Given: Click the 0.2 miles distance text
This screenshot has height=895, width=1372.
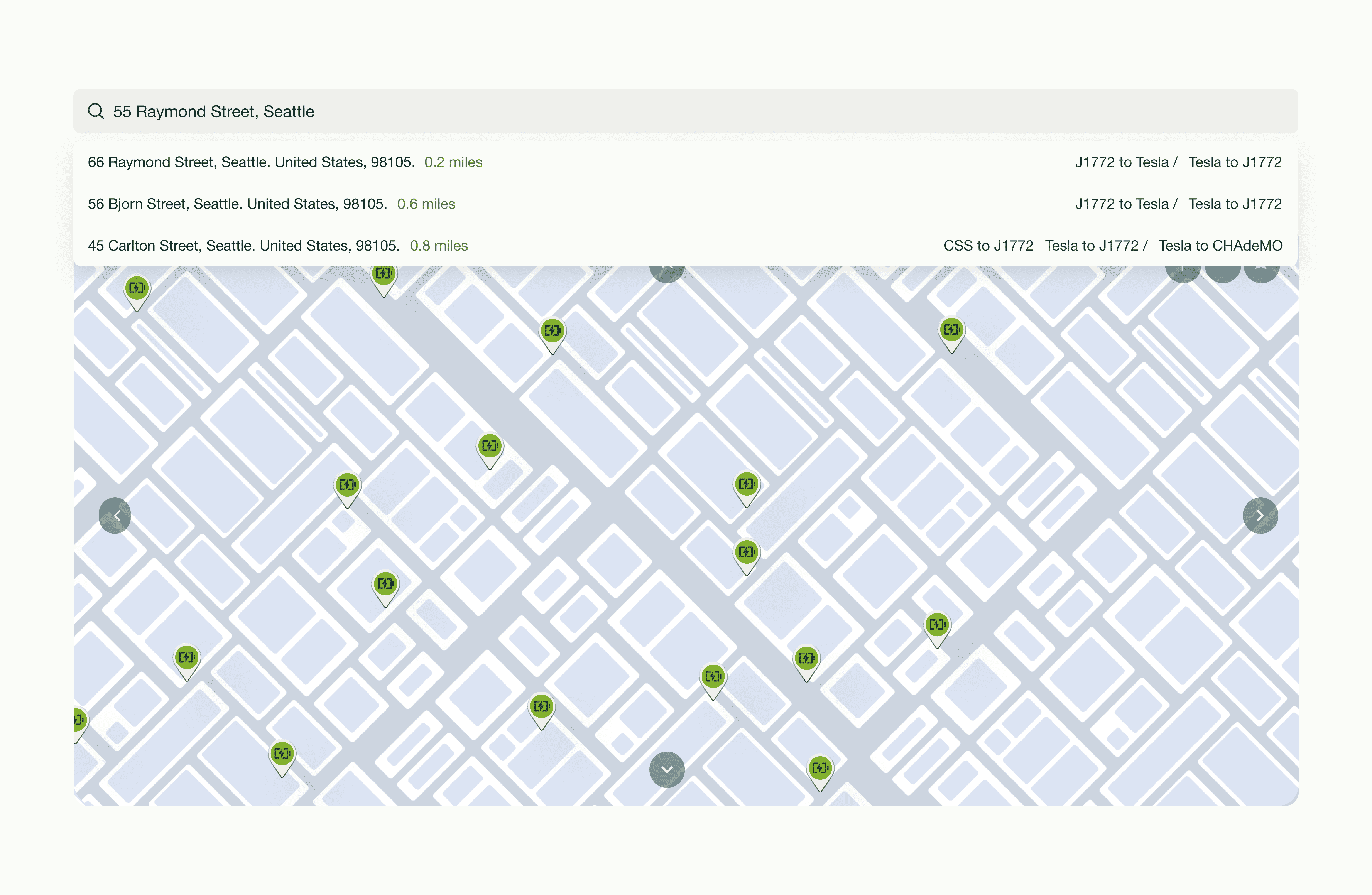Looking at the screenshot, I should pos(453,162).
